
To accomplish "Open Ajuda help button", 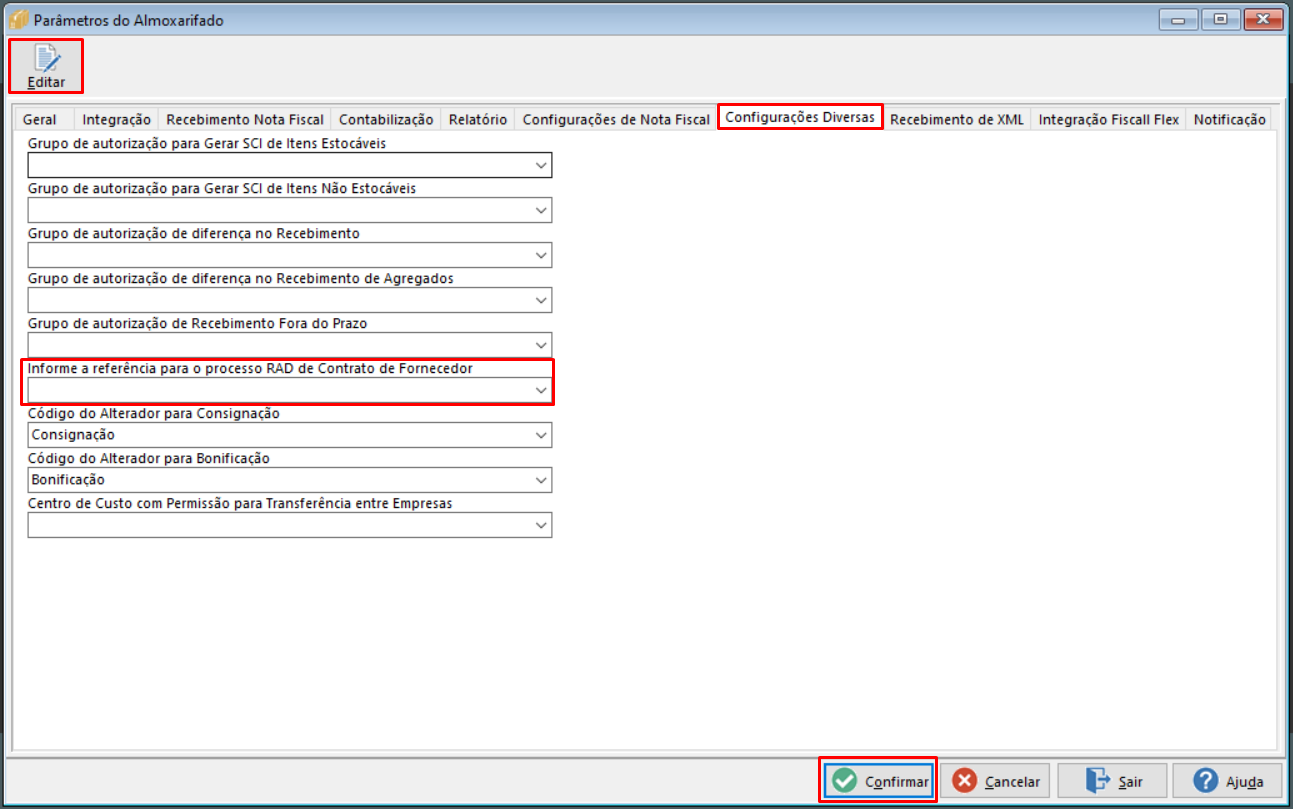I will click(1229, 781).
